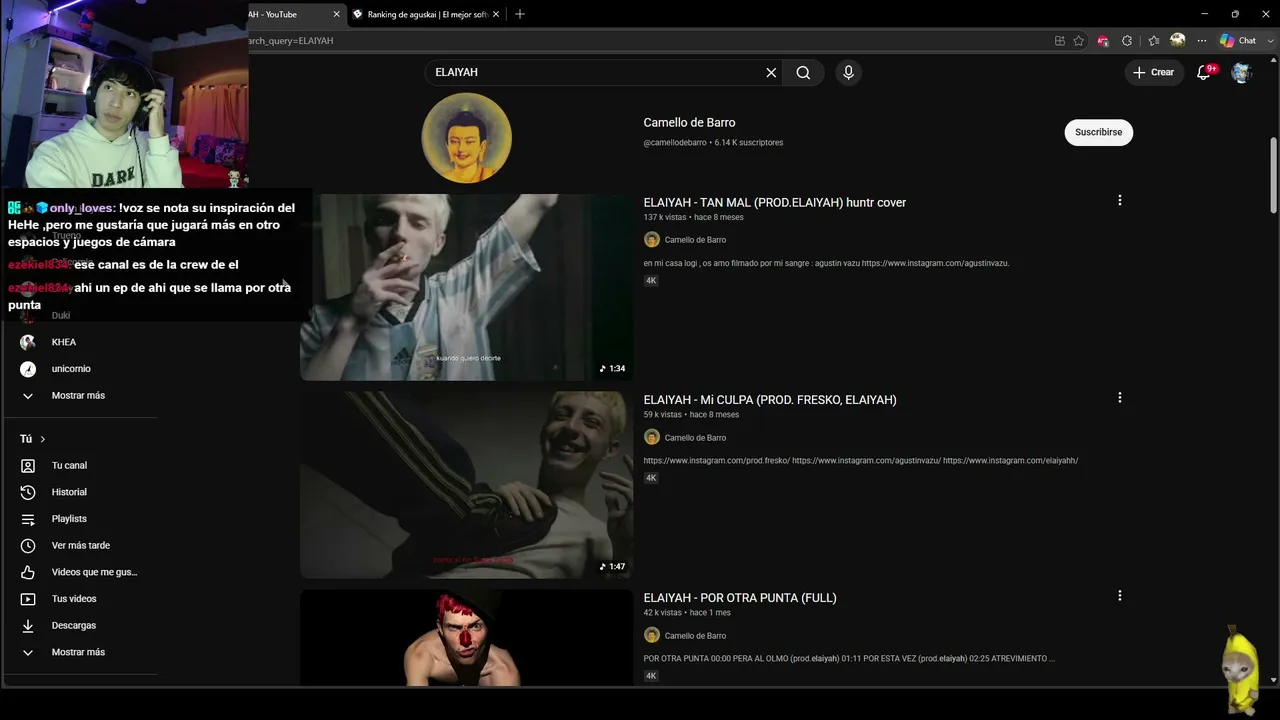Visit Camello de Barro under POR OTRA PUNTA
The height and width of the screenshot is (720, 1280).
pos(695,636)
